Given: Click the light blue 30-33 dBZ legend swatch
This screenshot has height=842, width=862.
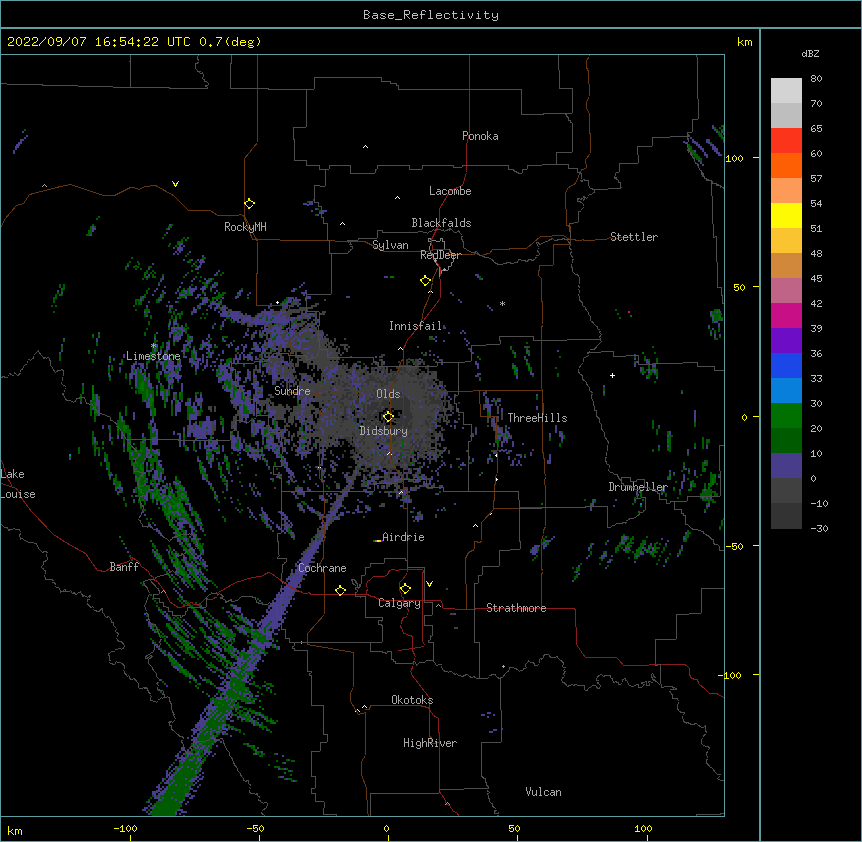Looking at the screenshot, I should click(x=786, y=391).
